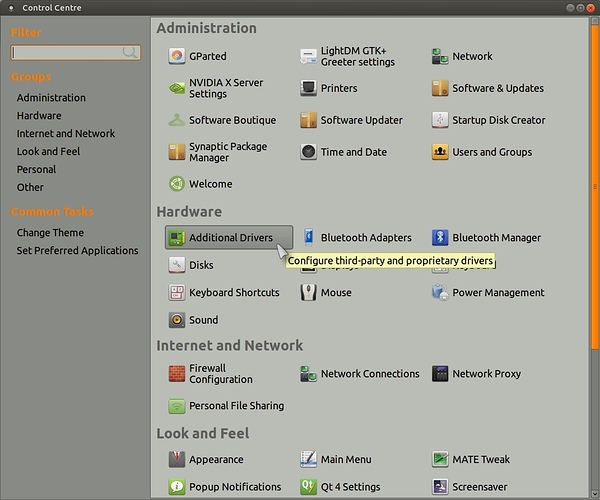
Task: Click the vertical scrollbar handle
Action: click(595, 187)
